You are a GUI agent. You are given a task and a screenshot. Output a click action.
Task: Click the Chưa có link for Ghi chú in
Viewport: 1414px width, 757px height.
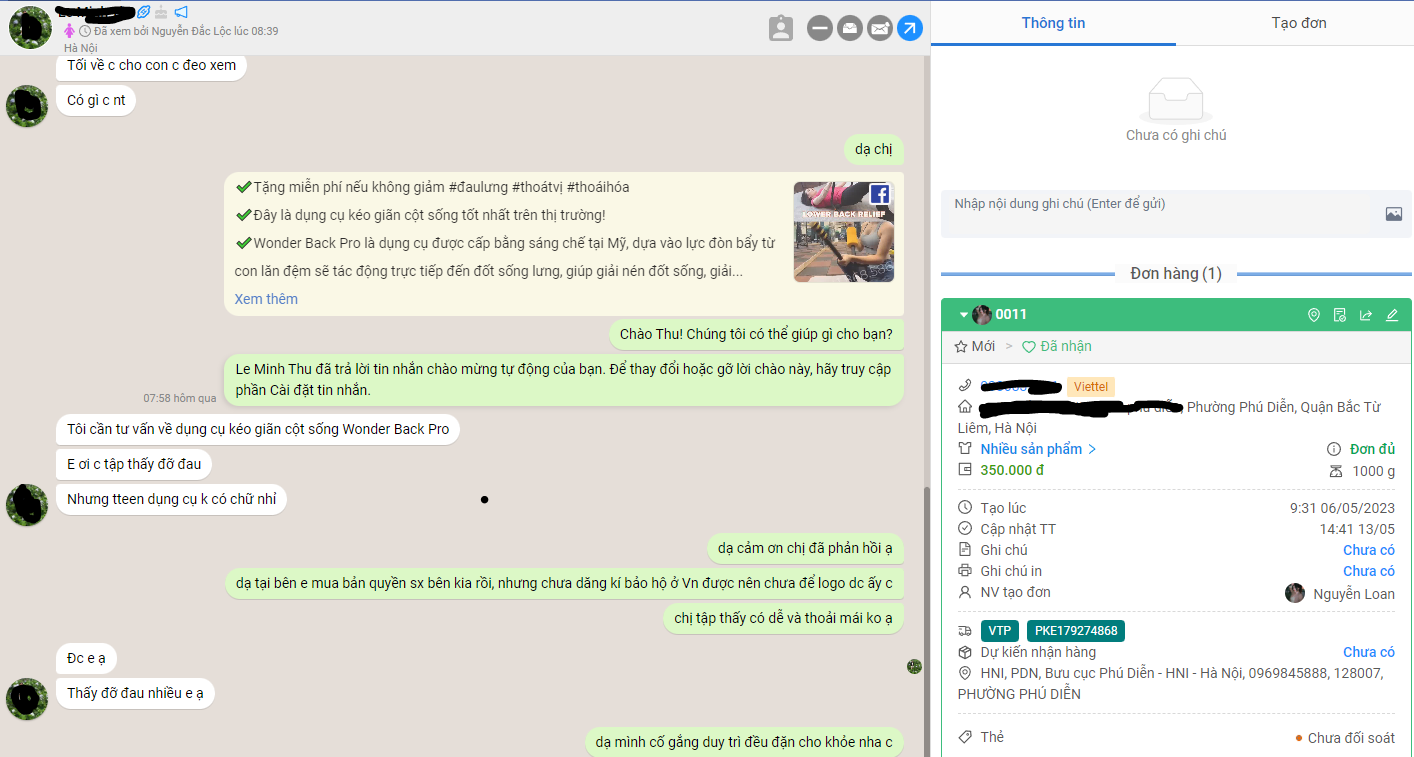[x=1369, y=571]
